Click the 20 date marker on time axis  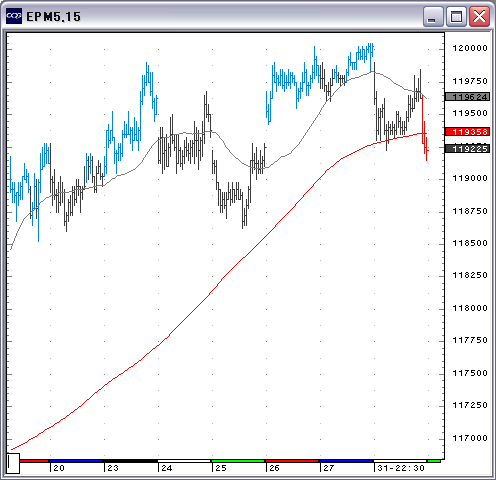tap(59, 468)
